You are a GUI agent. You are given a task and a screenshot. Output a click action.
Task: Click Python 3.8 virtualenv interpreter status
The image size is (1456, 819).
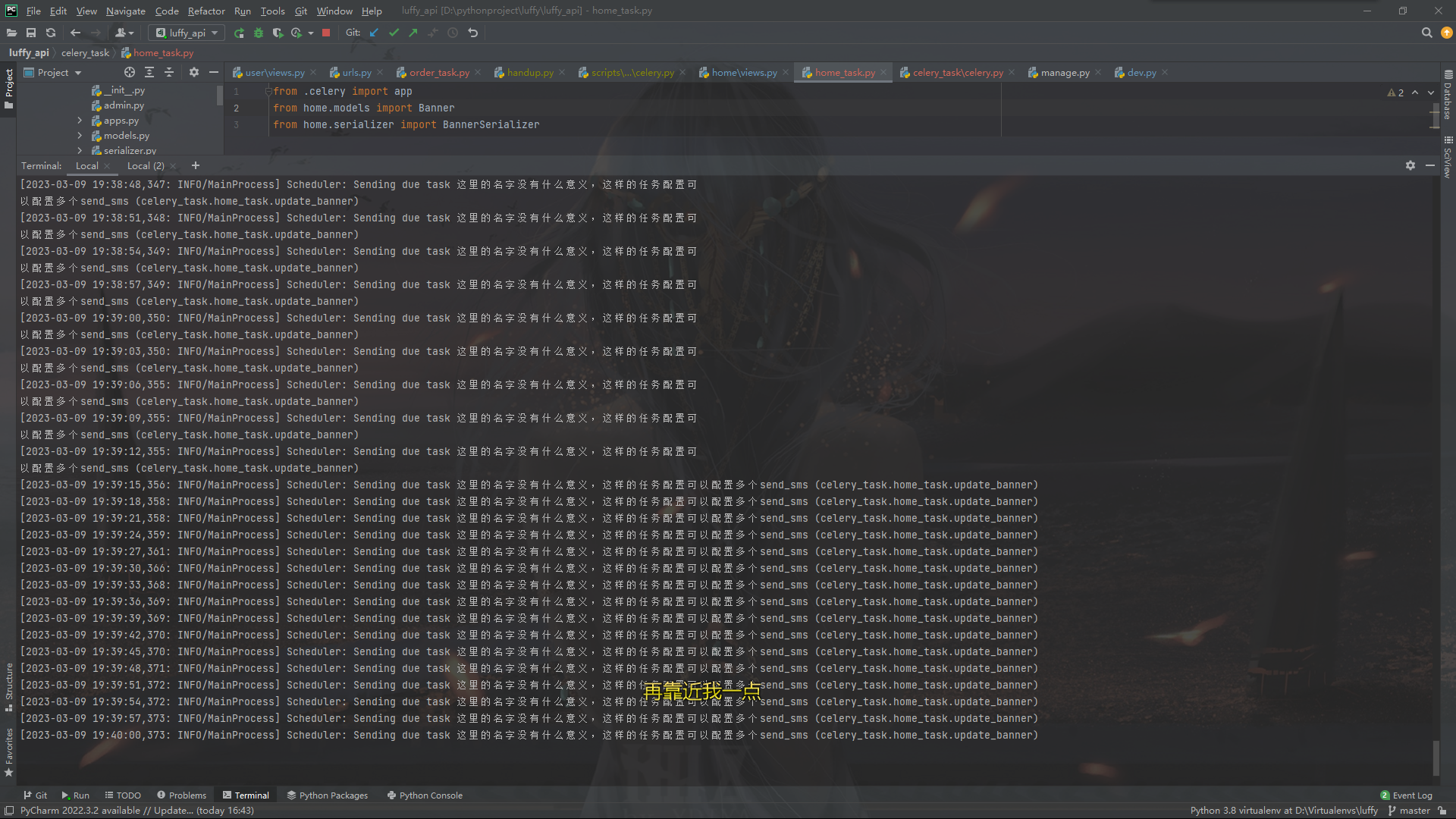[1284, 811]
